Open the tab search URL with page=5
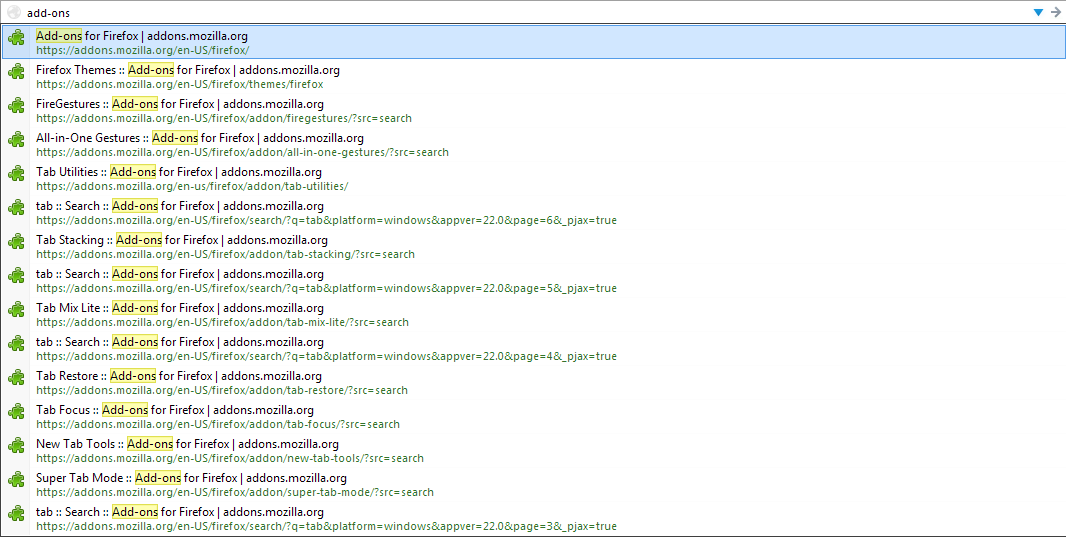Screen dimensions: 1066x537 pos(326,288)
